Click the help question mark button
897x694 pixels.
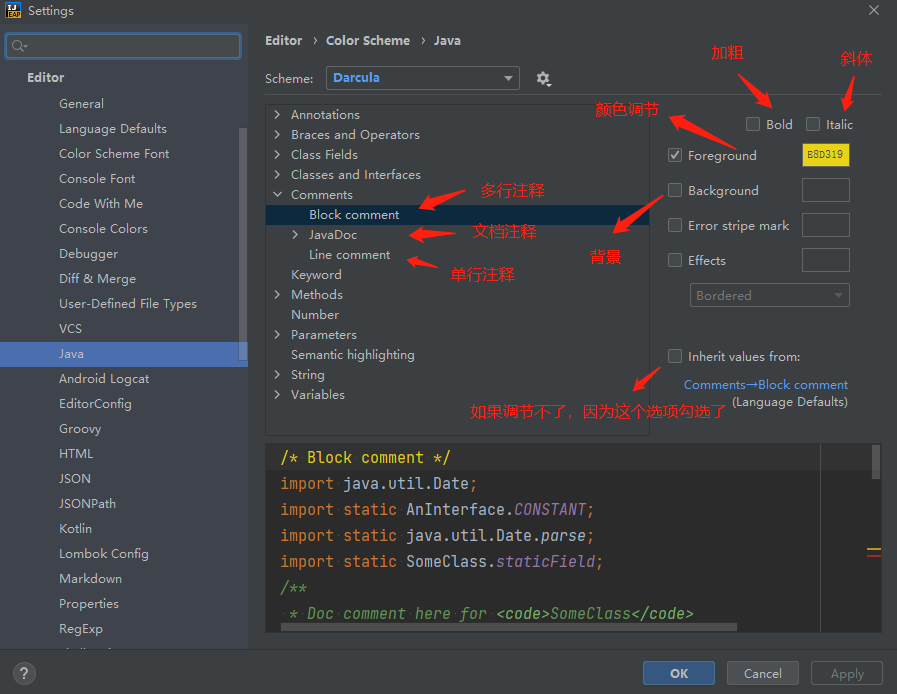[x=24, y=673]
